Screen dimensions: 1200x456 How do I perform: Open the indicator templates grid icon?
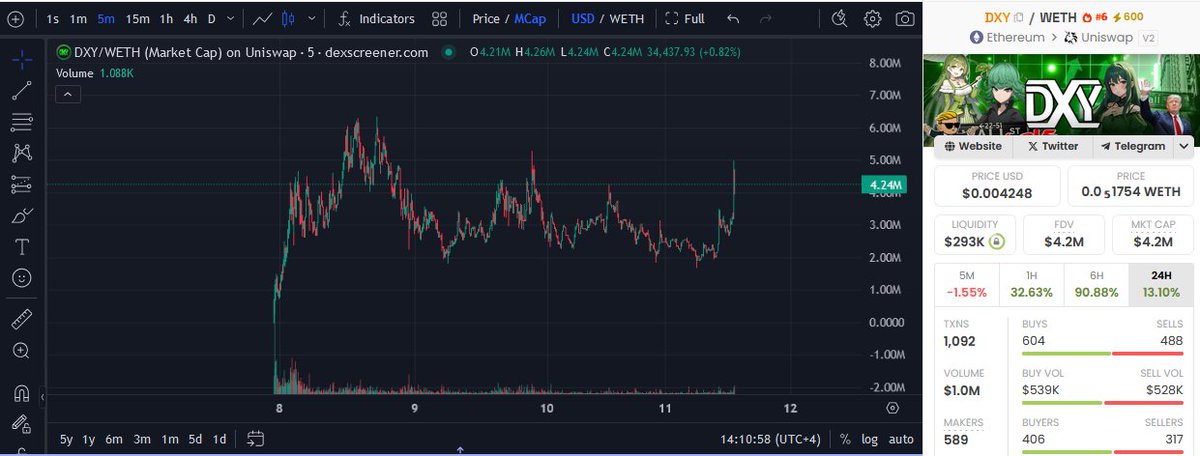(440, 18)
